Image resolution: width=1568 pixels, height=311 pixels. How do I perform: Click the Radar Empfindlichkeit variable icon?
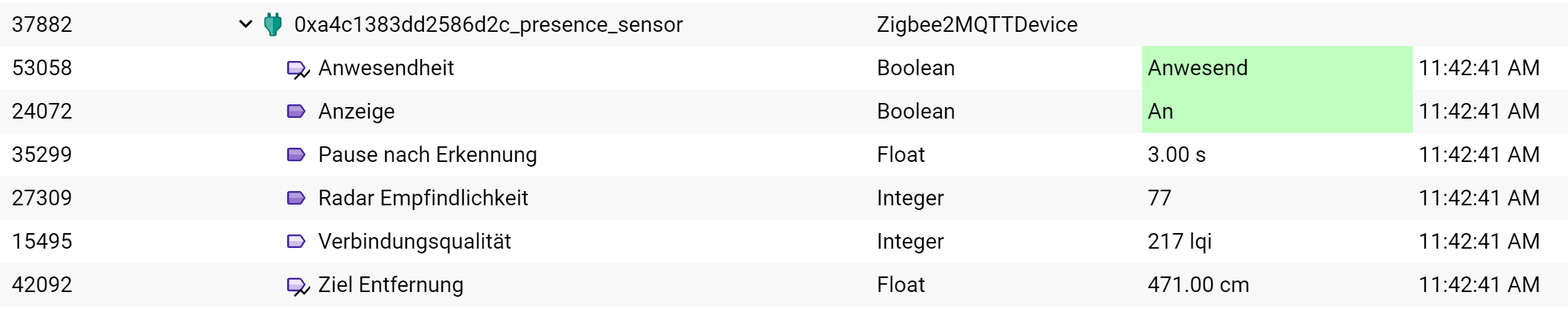click(297, 198)
